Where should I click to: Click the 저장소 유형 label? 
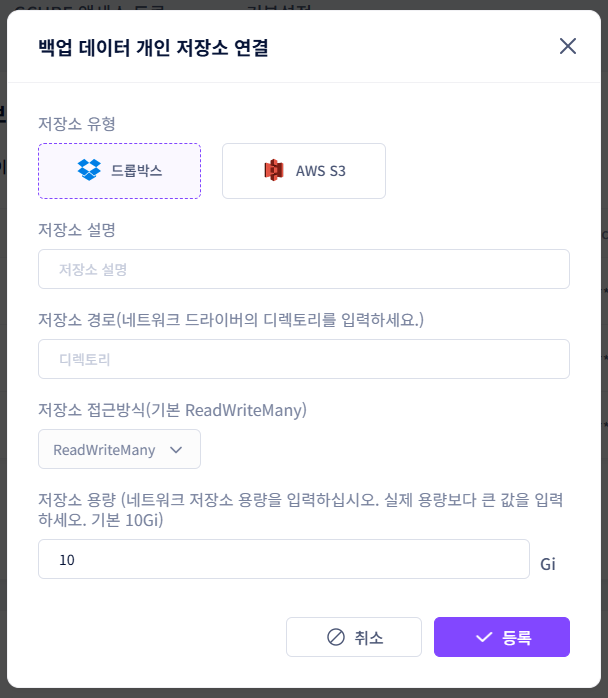[77, 123]
